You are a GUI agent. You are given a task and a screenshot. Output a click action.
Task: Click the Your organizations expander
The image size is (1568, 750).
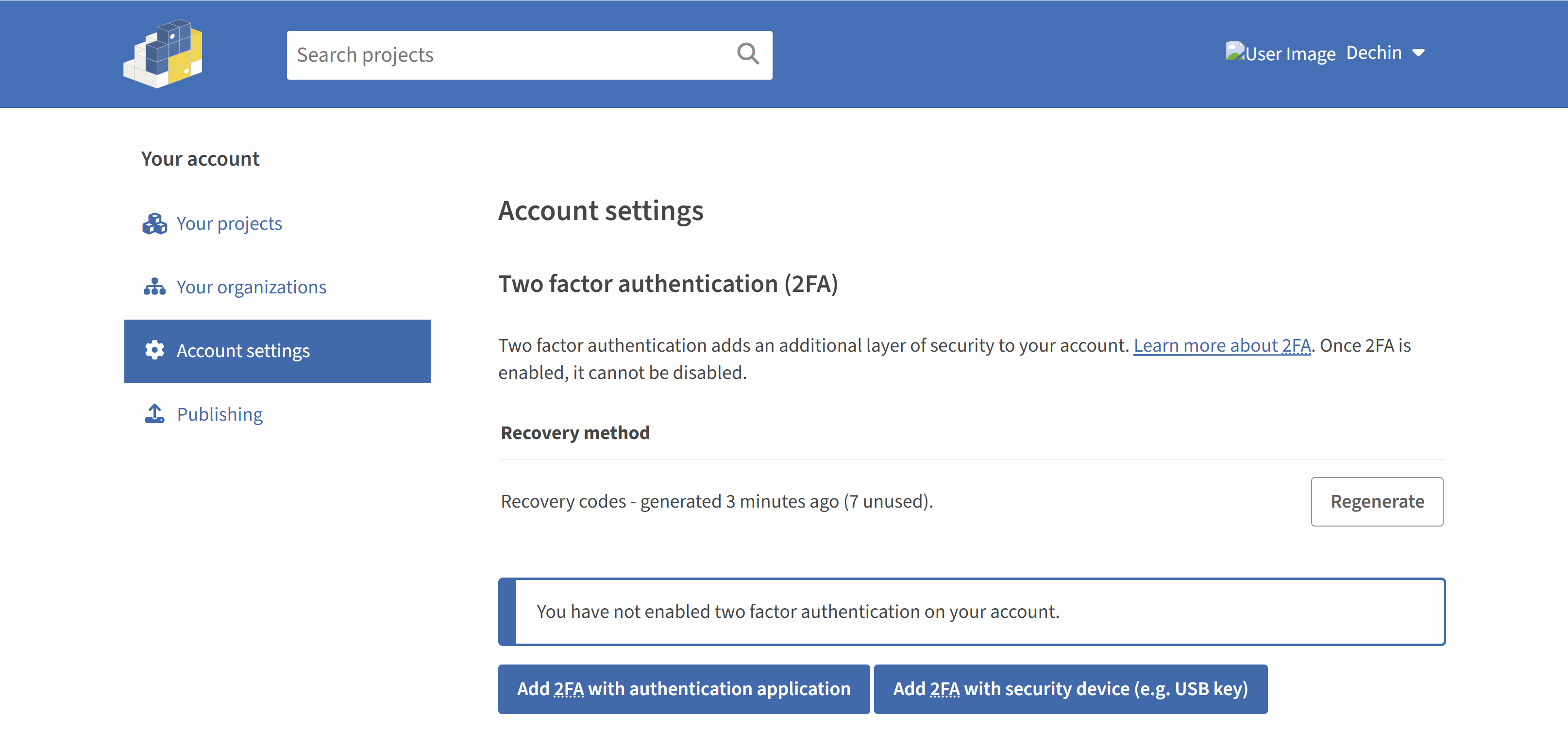pyautogui.click(x=251, y=287)
